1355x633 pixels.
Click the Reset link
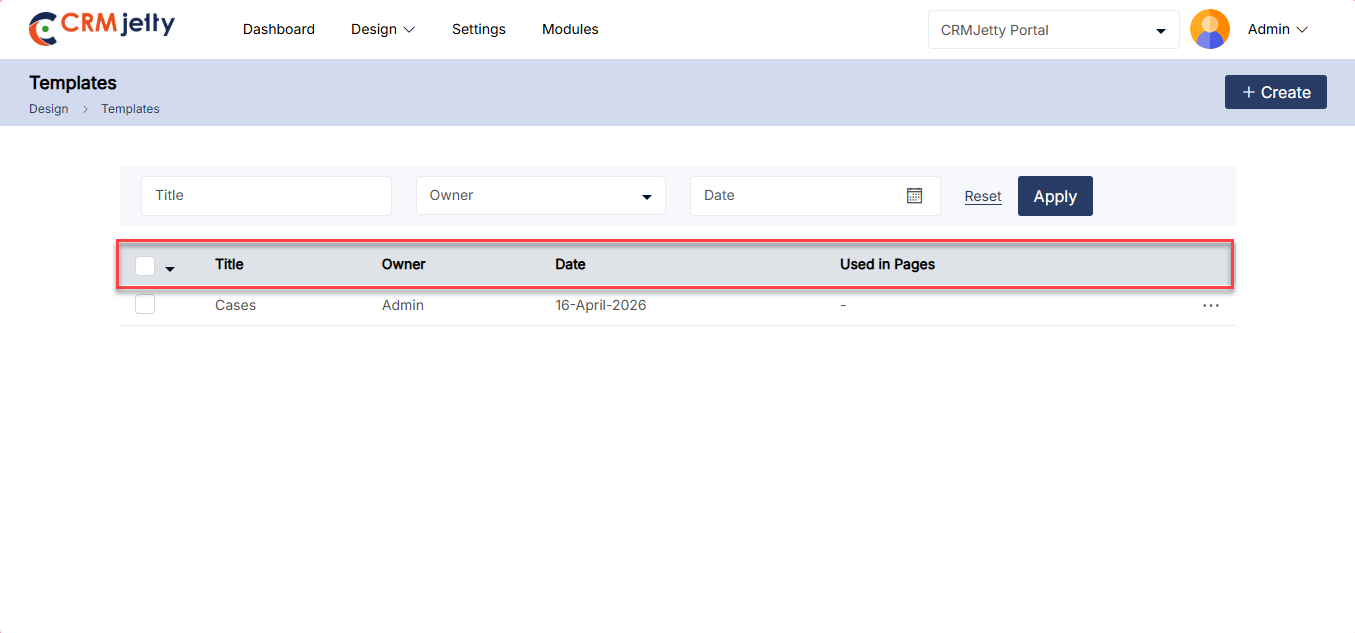click(983, 197)
